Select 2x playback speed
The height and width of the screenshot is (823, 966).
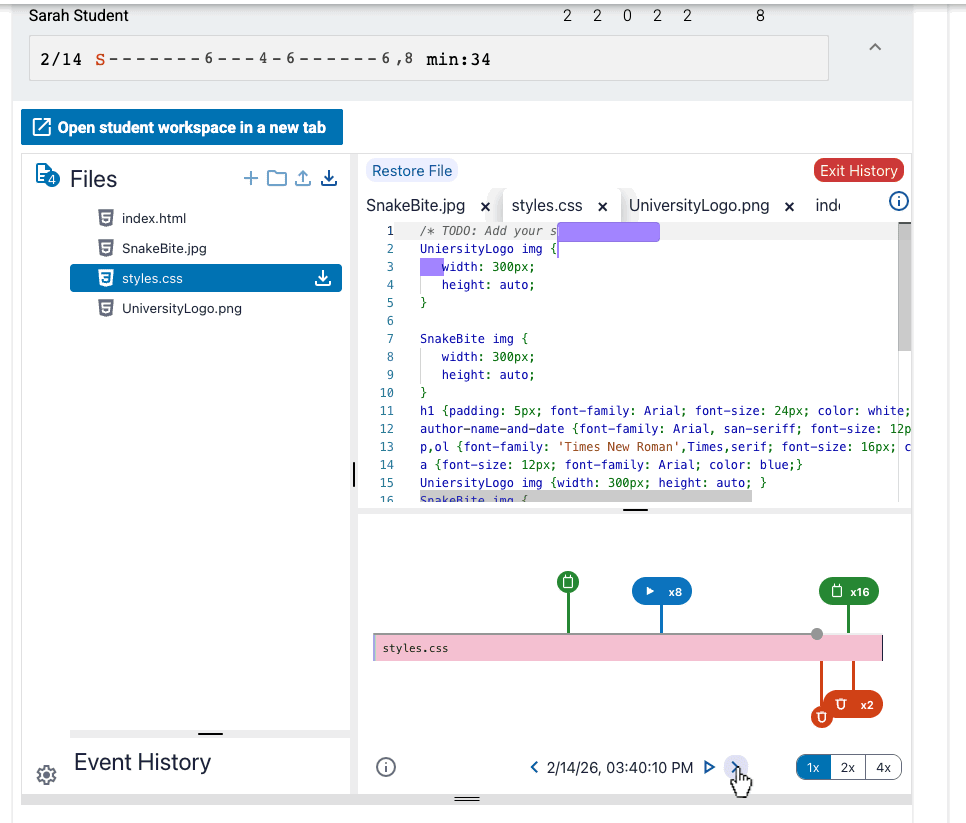pos(848,768)
